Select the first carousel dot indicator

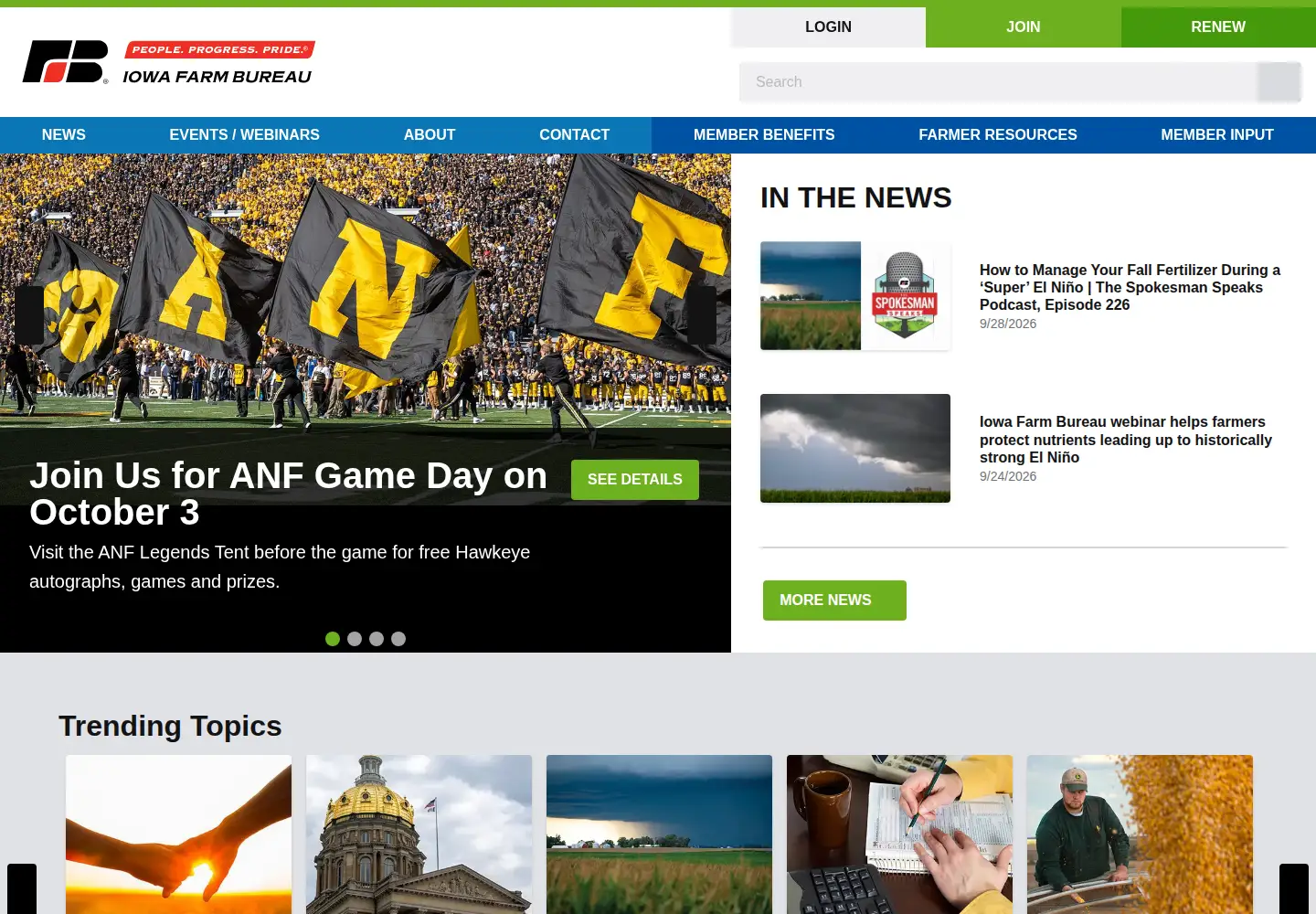click(333, 639)
